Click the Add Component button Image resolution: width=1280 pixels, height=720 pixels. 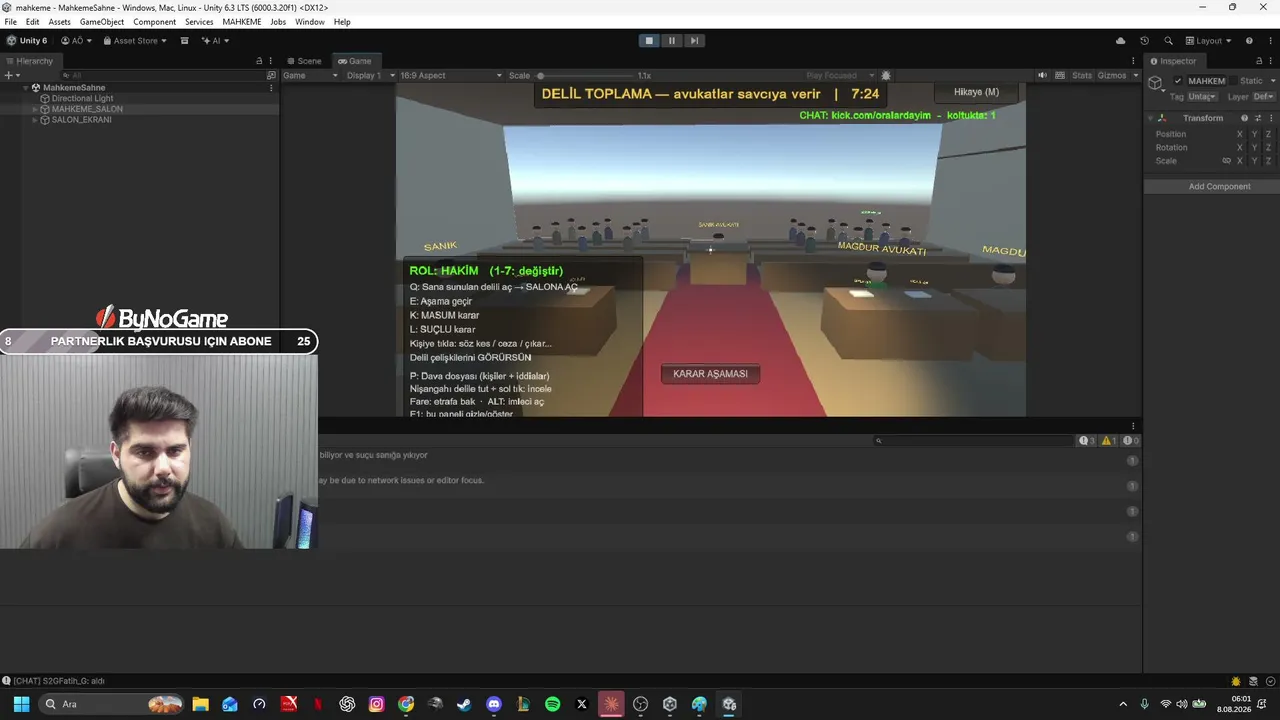pos(1219,187)
